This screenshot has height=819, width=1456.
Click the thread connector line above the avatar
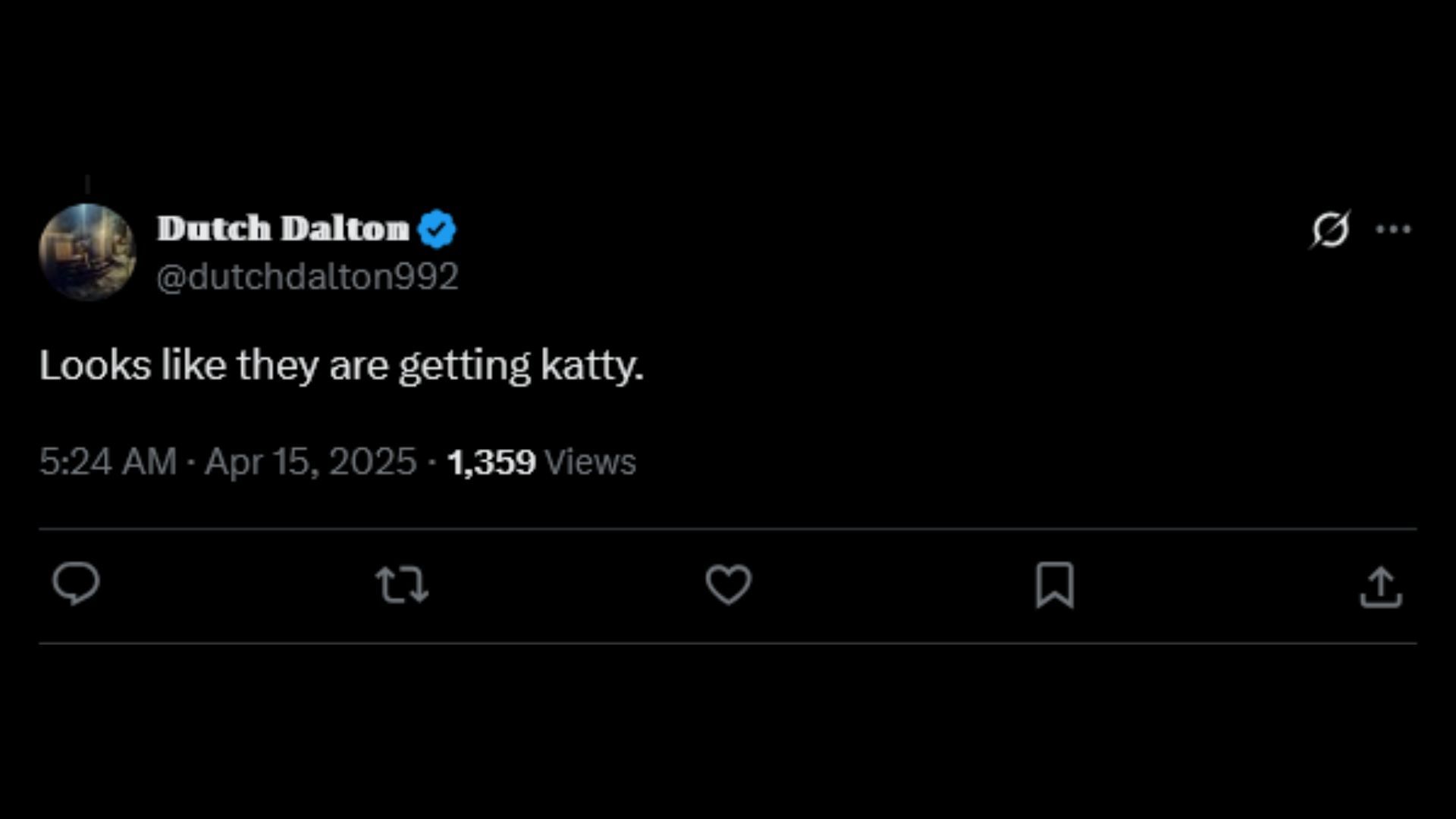point(87,184)
